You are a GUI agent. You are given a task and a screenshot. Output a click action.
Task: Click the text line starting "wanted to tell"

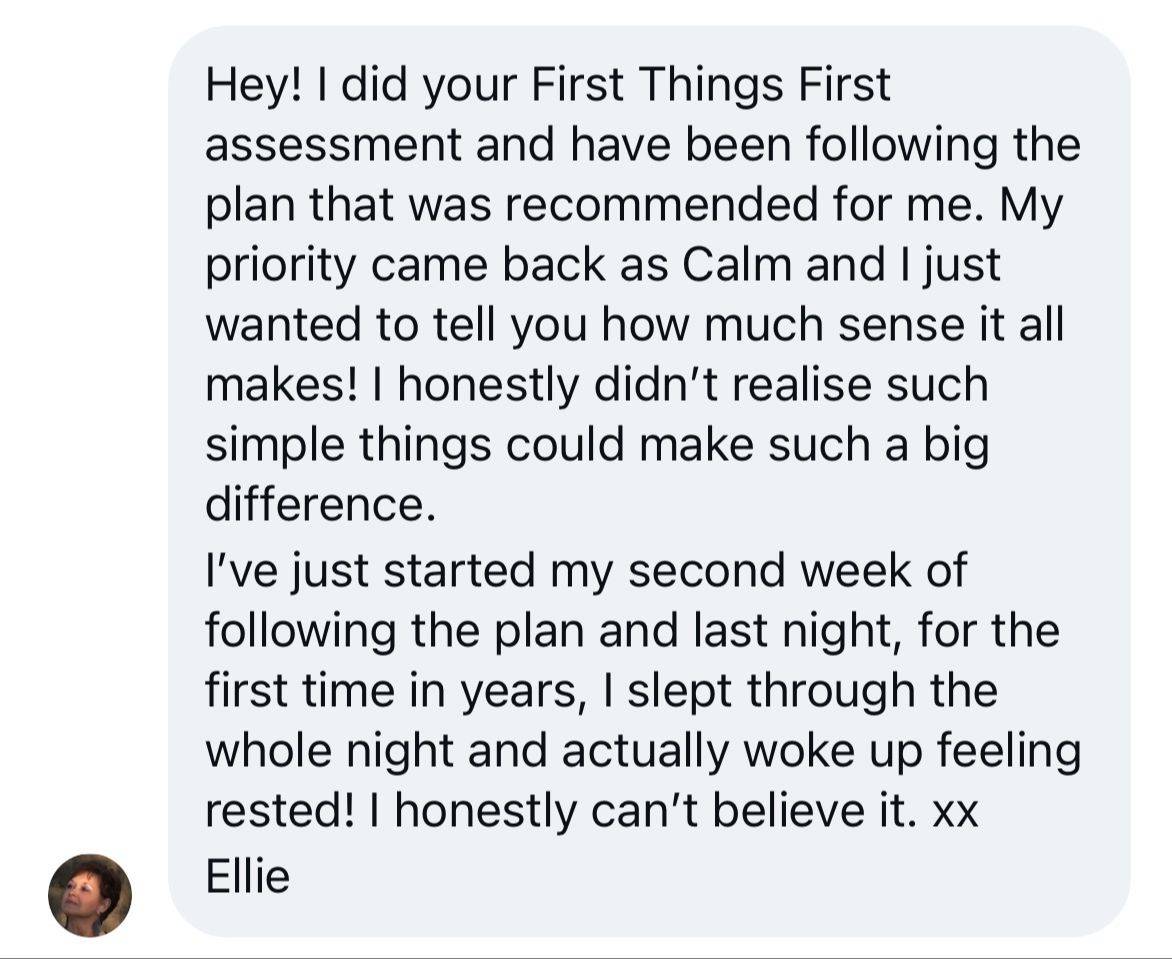tap(635, 327)
